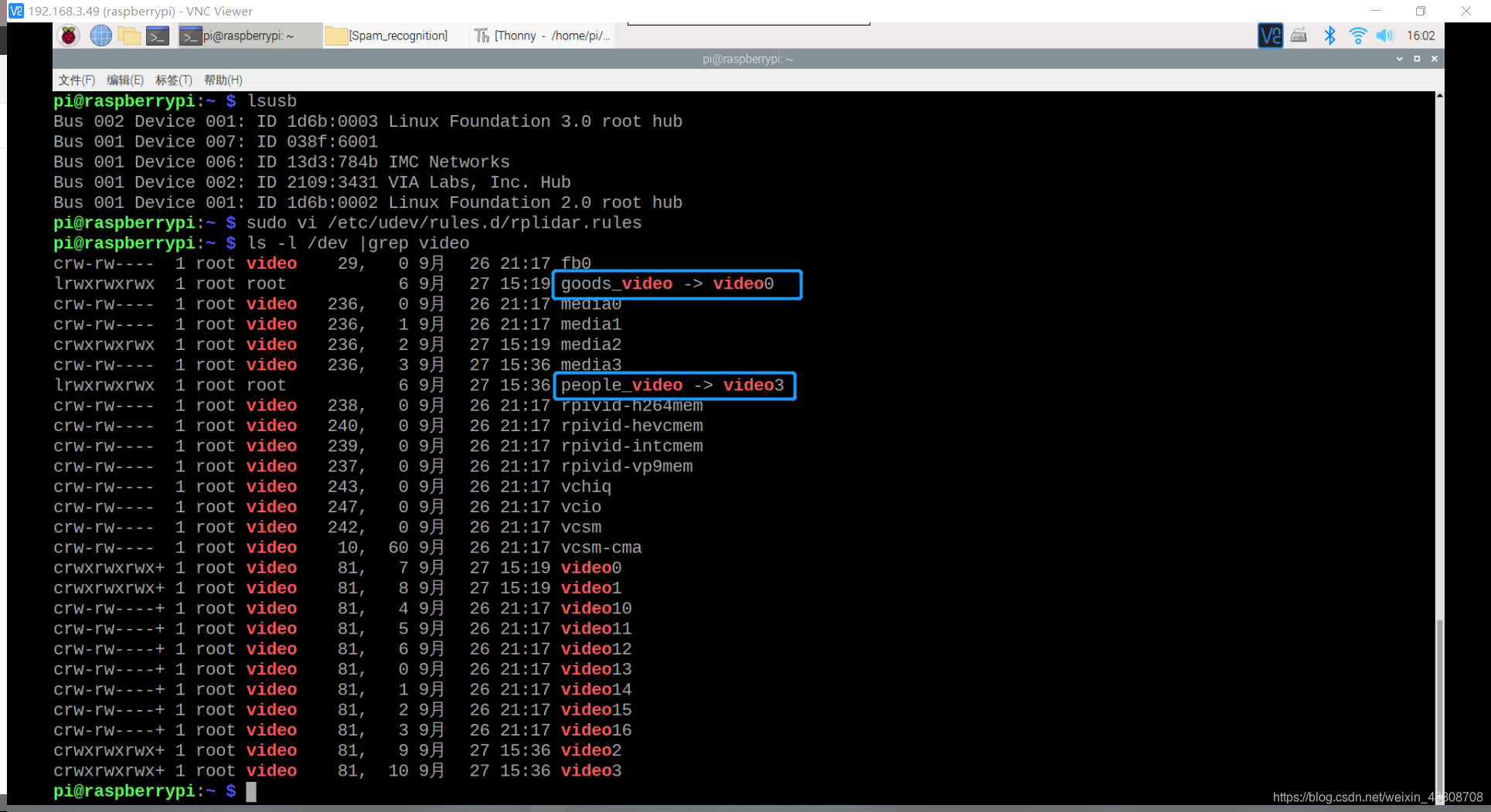Click the vchiq device entry
This screenshot has width=1491, height=812.
(x=586, y=488)
